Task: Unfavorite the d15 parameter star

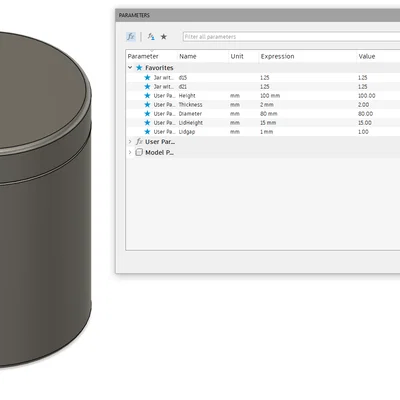Action: coord(147,77)
